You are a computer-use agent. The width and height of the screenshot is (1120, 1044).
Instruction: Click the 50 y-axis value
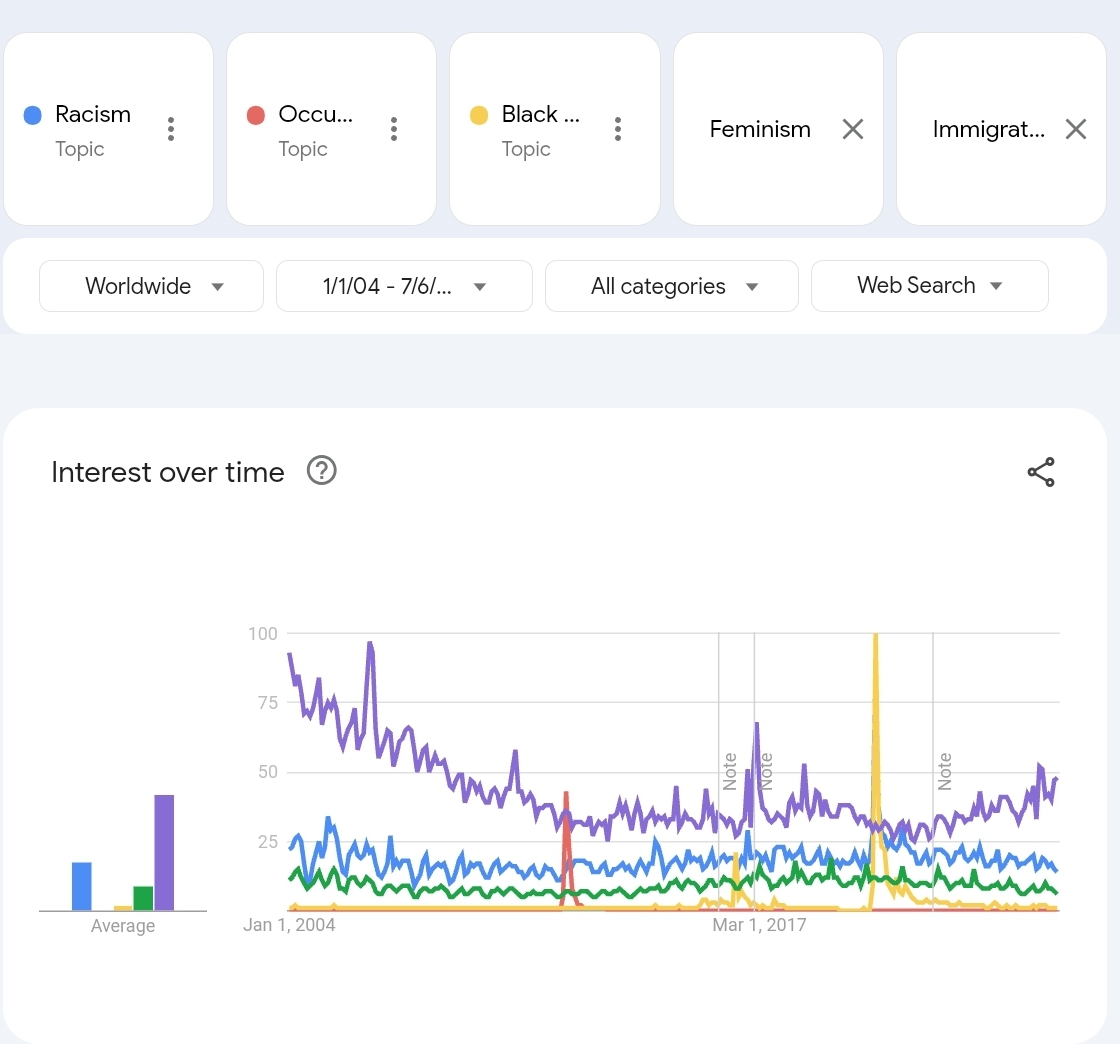268,772
